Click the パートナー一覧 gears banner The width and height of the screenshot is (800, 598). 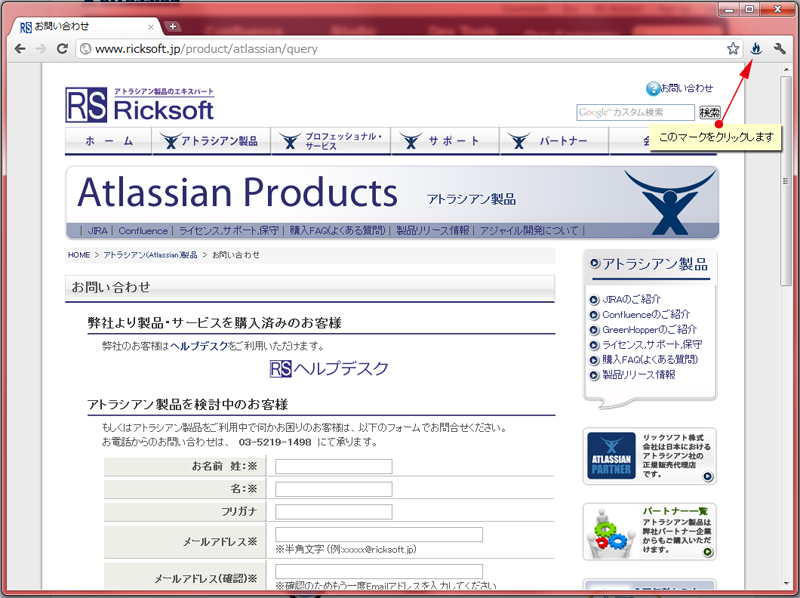(x=649, y=532)
